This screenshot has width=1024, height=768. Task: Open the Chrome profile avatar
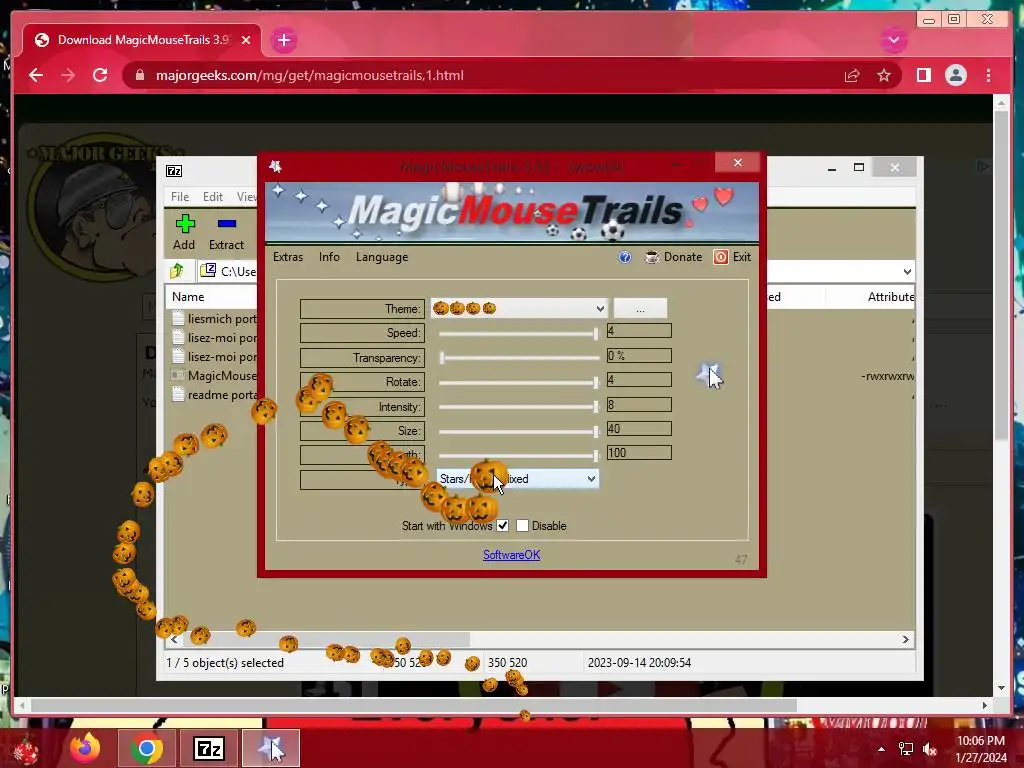click(x=955, y=76)
